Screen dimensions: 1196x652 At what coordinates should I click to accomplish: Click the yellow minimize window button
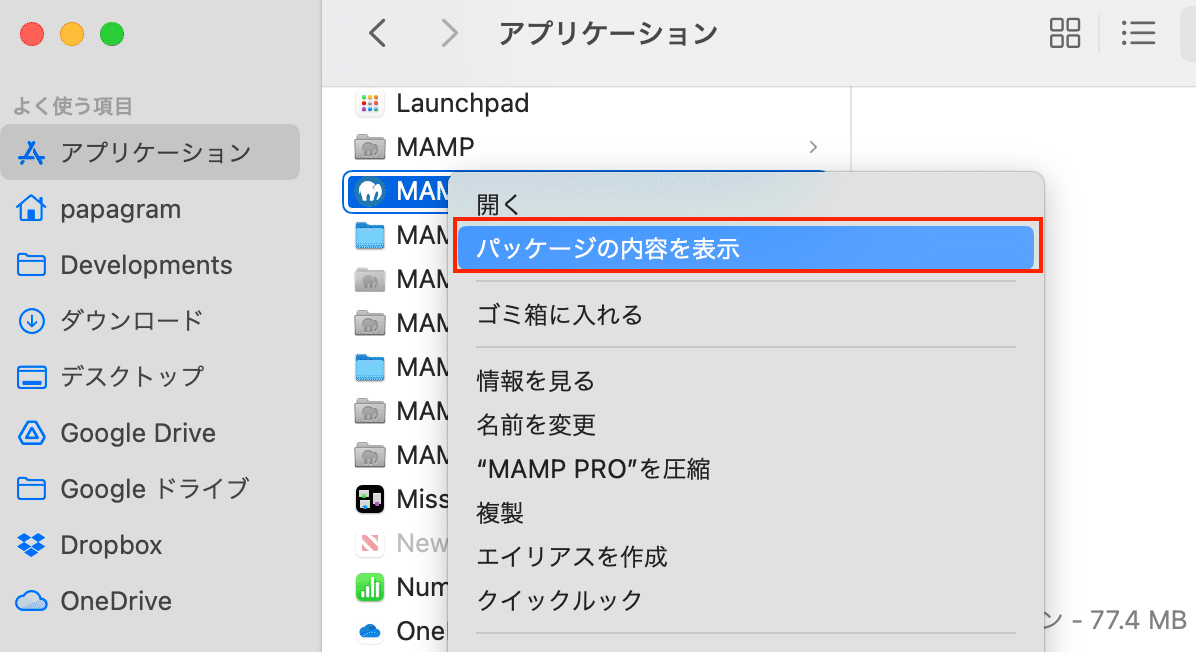click(72, 34)
